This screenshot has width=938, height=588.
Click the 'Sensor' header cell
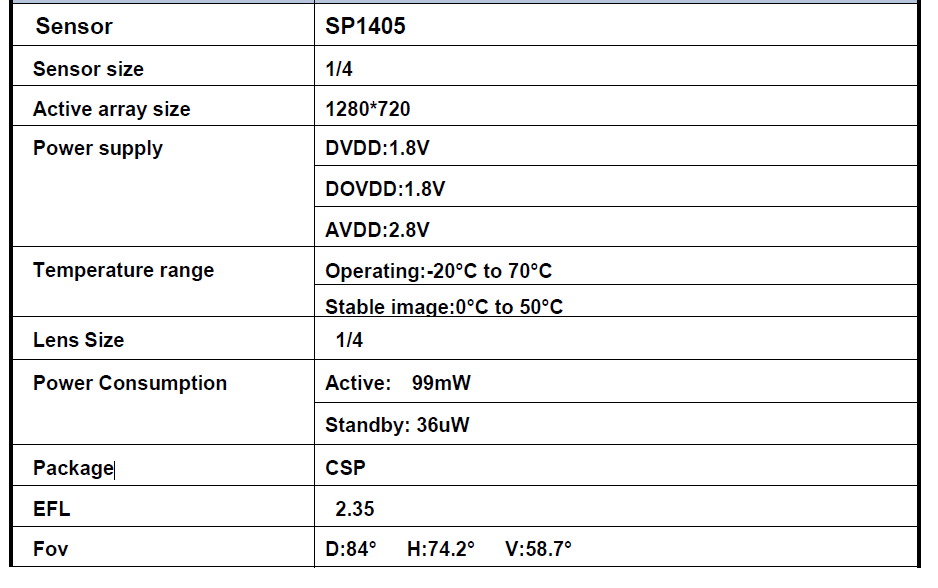(x=74, y=27)
